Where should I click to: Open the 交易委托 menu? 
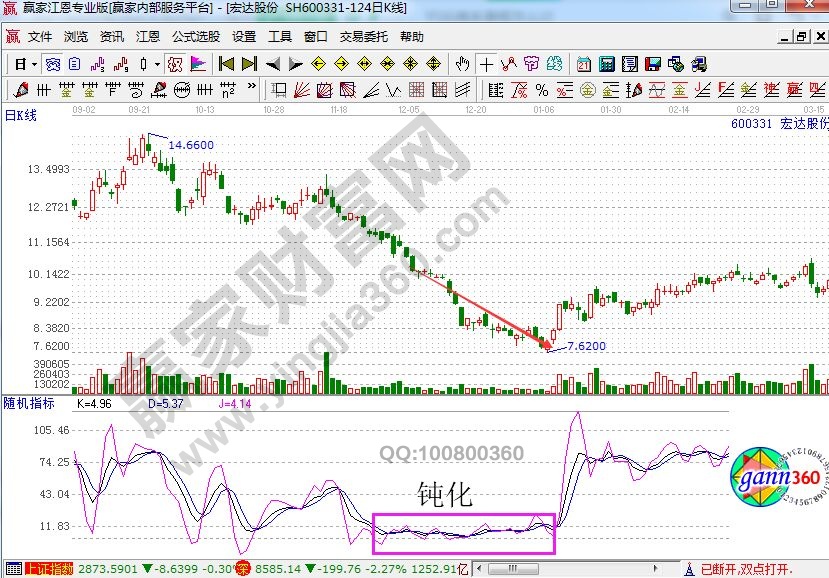tap(363, 37)
